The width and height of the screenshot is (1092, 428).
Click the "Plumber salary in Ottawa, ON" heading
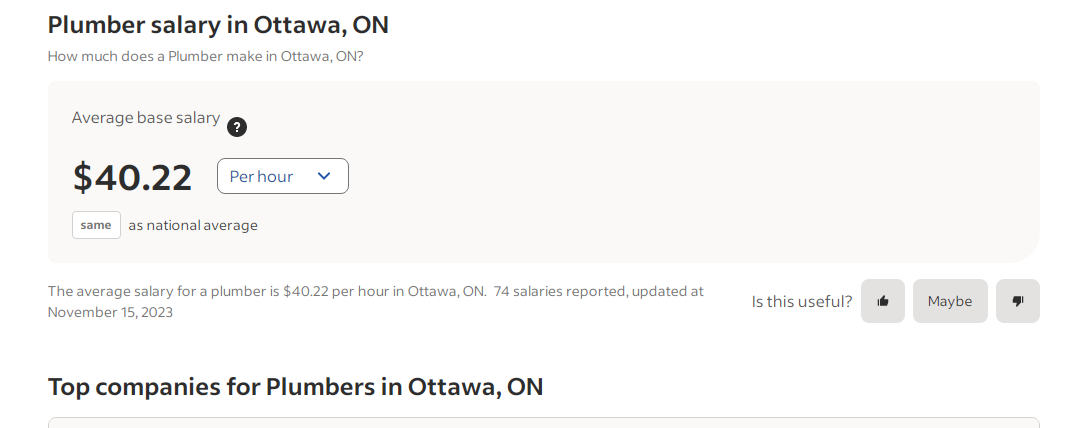tap(218, 24)
